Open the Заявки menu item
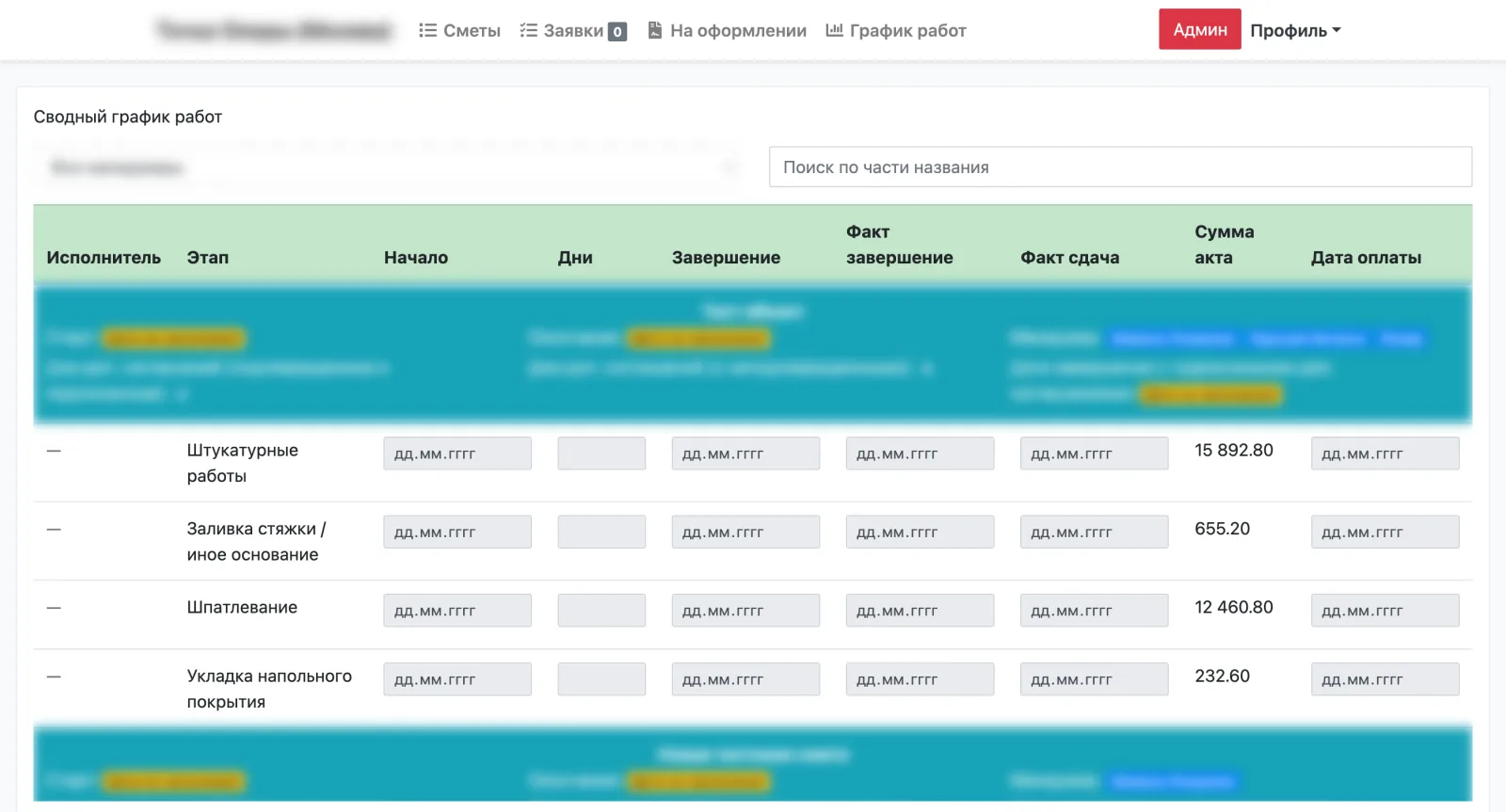The width and height of the screenshot is (1506, 812). (x=572, y=30)
